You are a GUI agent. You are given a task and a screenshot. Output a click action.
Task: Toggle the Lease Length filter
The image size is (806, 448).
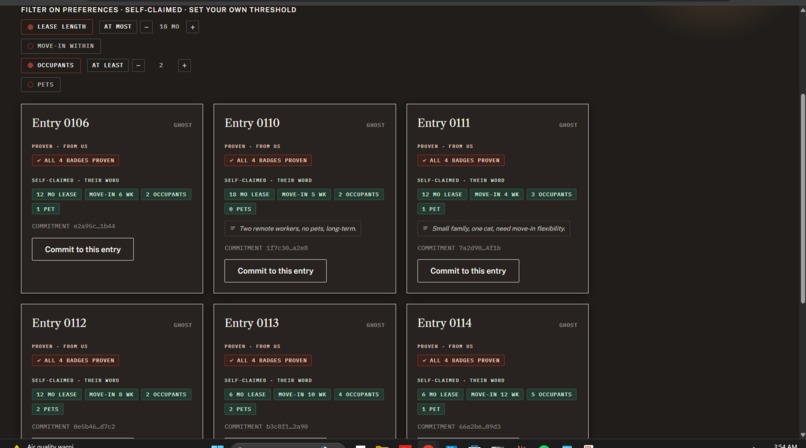pyautogui.click(x=57, y=27)
